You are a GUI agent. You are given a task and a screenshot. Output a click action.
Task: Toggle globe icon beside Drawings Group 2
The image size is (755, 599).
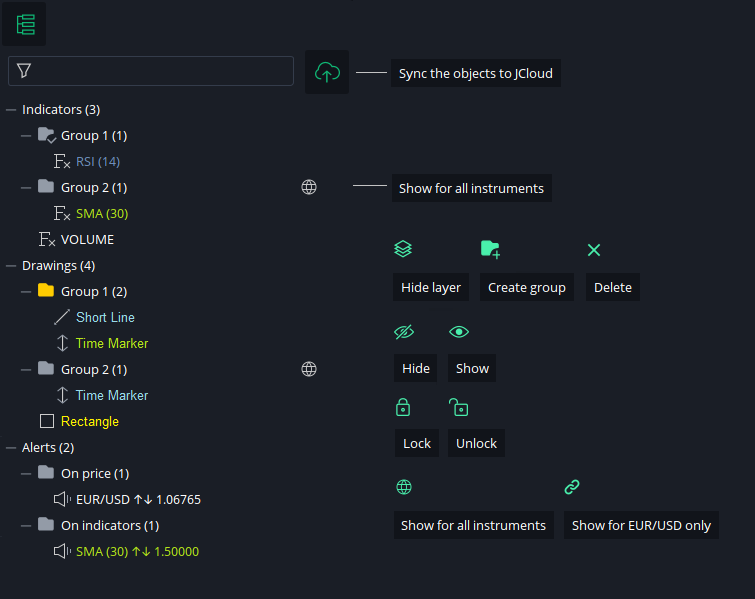click(309, 369)
